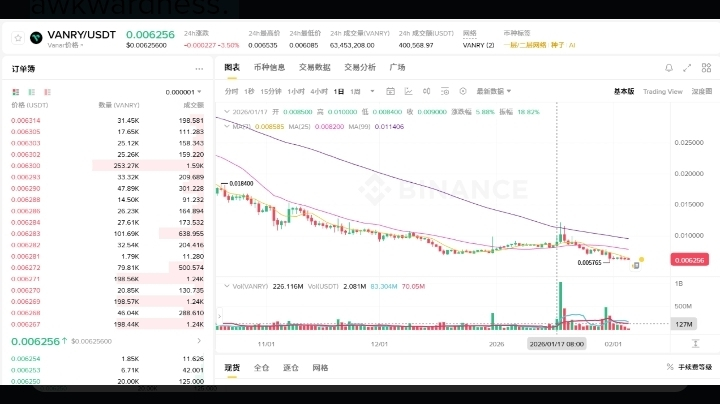
Task: Set chart interval to 1日
Action: (x=339, y=91)
